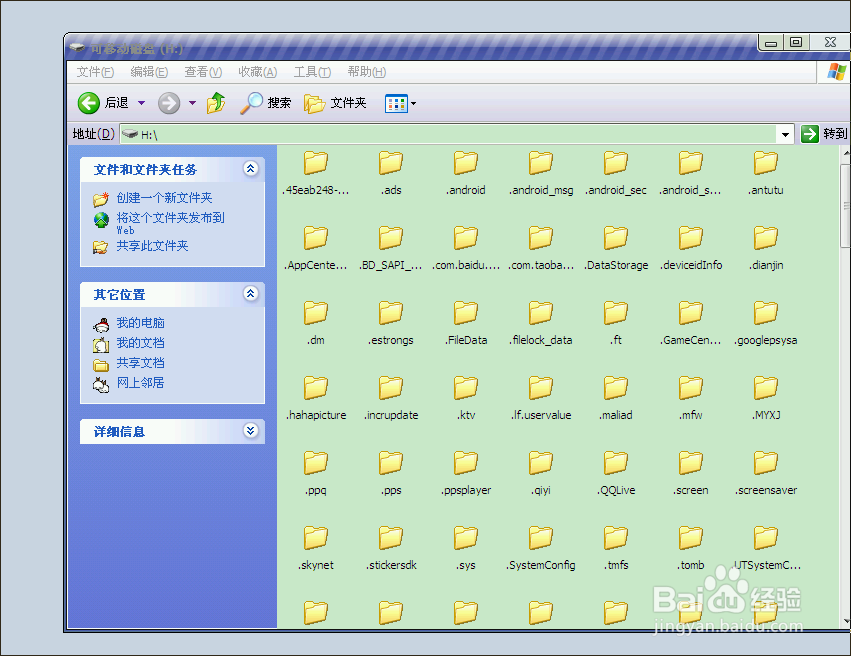This screenshot has width=851, height=656.
Task: Click 将这个文件夹发布到 Web link
Action: click(x=170, y=222)
